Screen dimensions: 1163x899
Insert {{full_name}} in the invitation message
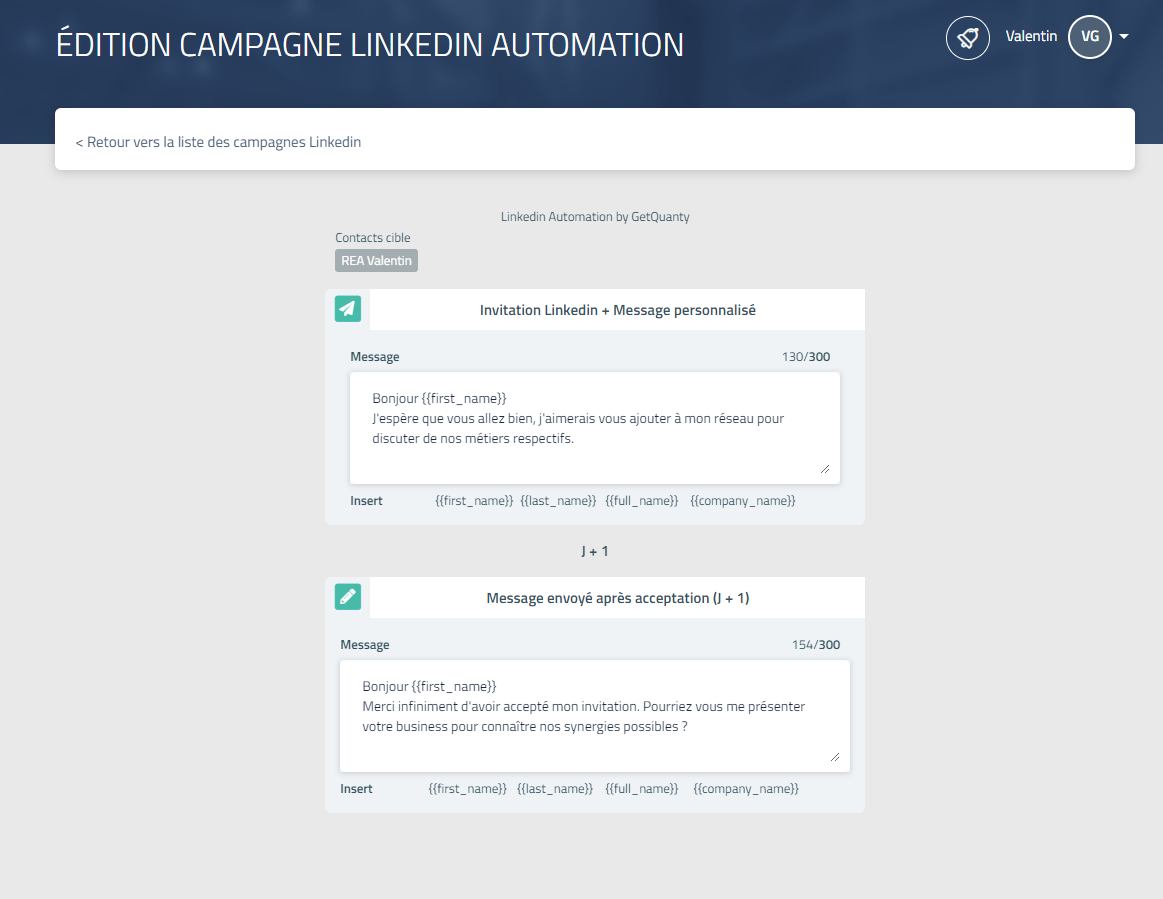642,501
